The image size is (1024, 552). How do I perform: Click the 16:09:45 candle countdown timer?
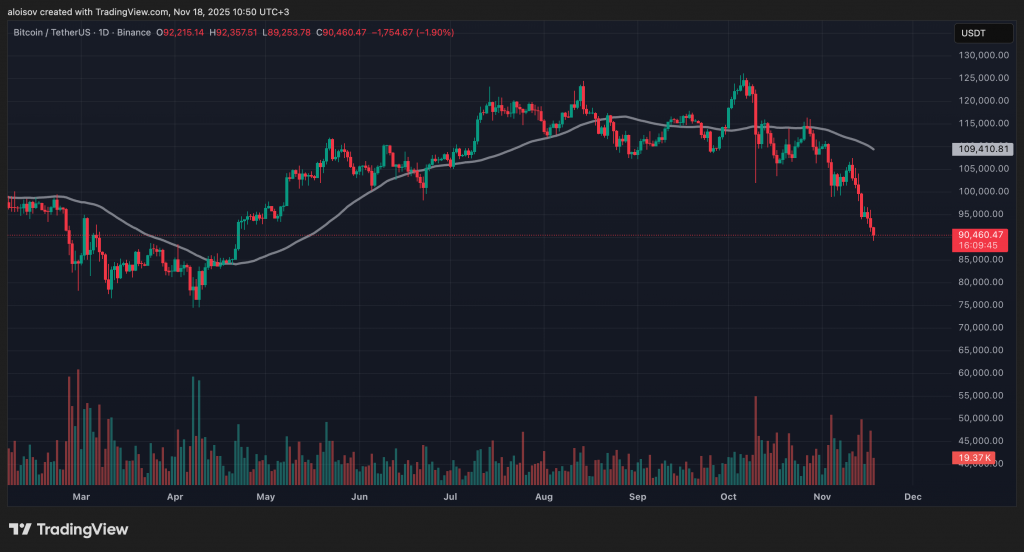pyautogui.click(x=980, y=246)
